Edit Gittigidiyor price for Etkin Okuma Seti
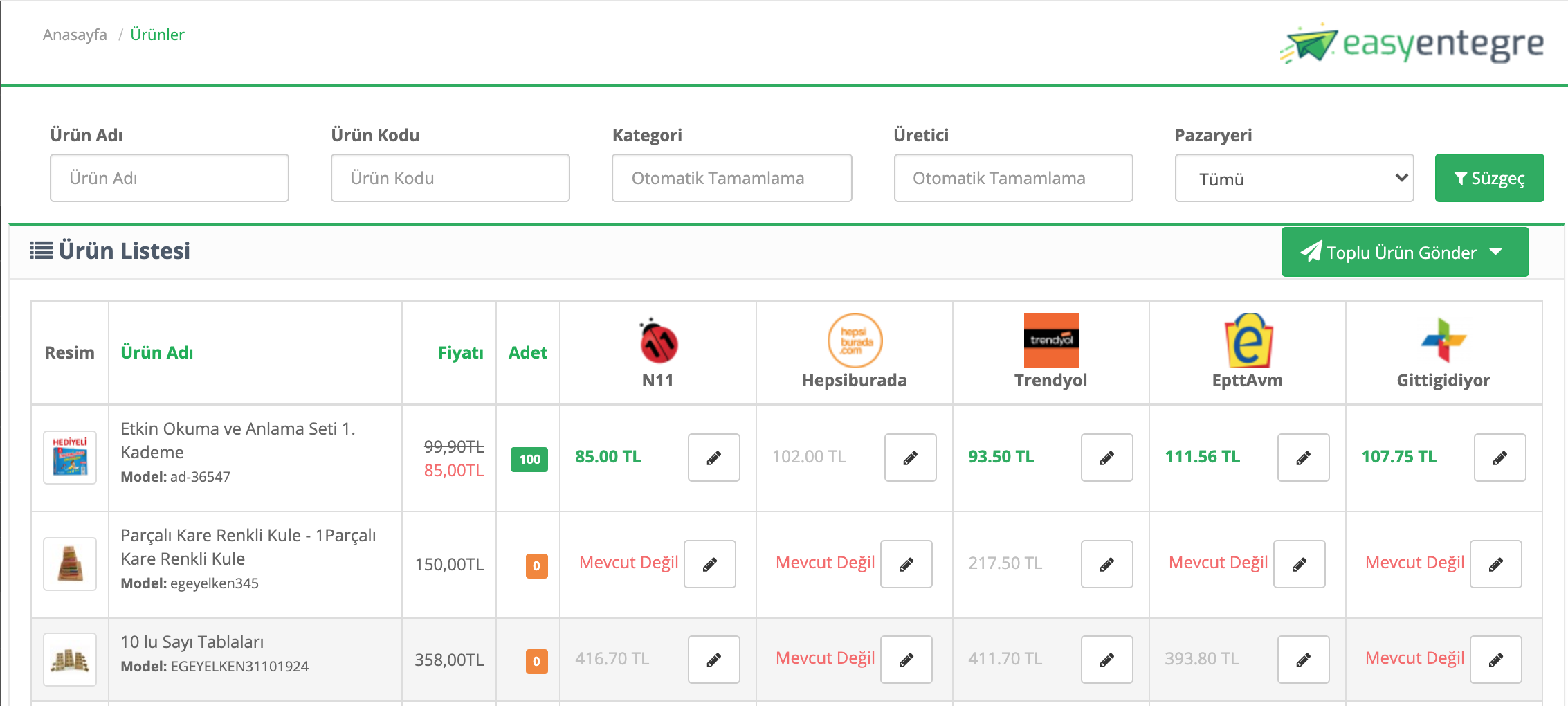Screen dimensions: 1568x706 click(x=1499, y=458)
